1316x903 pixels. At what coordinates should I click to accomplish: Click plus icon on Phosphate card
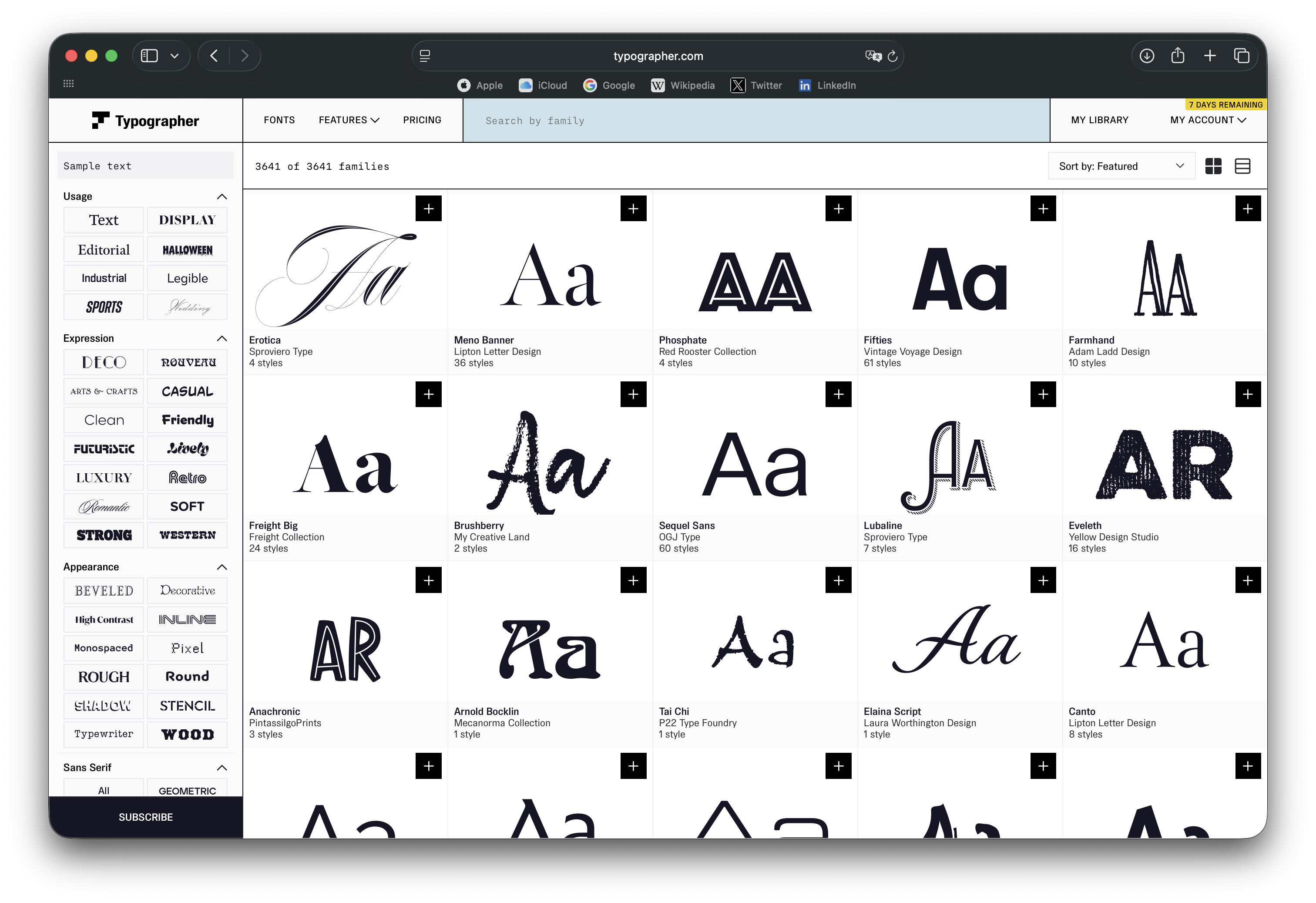838,209
